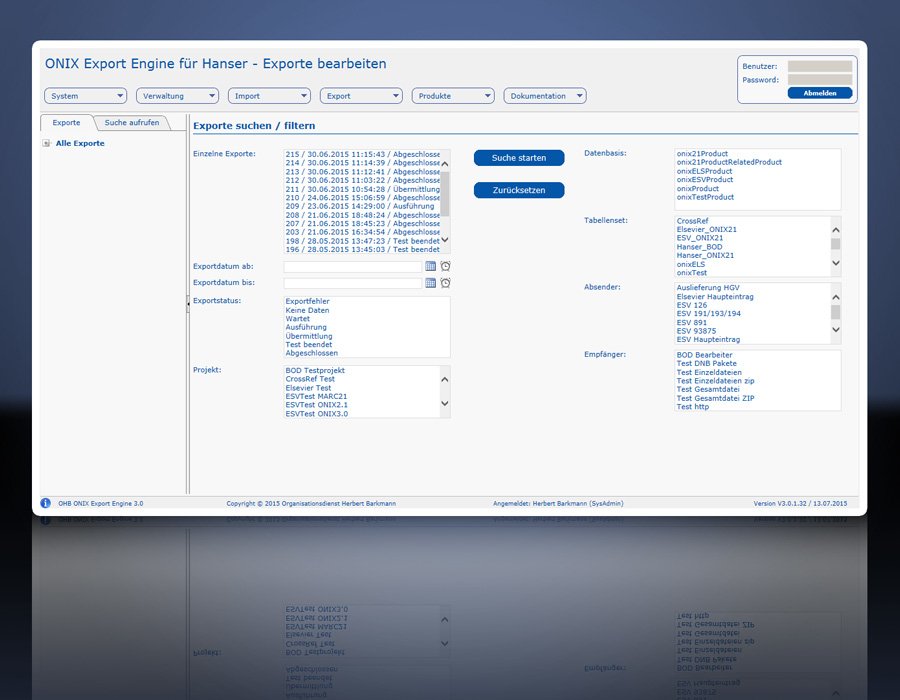The height and width of the screenshot is (700, 900).
Task: Select Test http recipient
Action: [692, 407]
